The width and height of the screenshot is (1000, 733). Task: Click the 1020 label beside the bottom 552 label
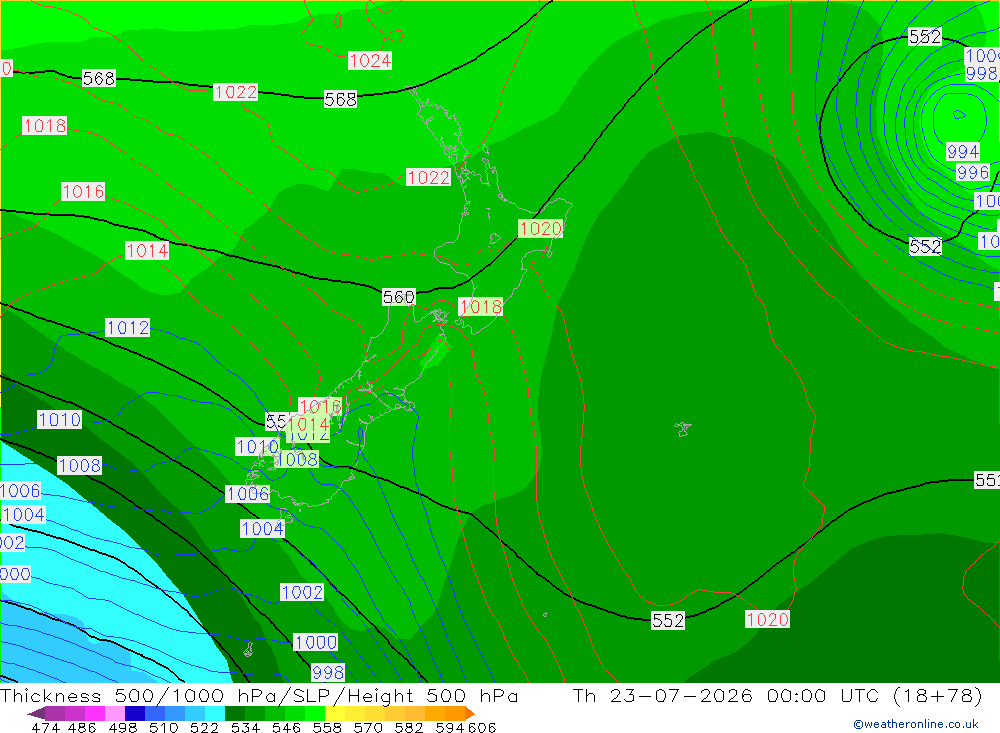[x=767, y=619]
